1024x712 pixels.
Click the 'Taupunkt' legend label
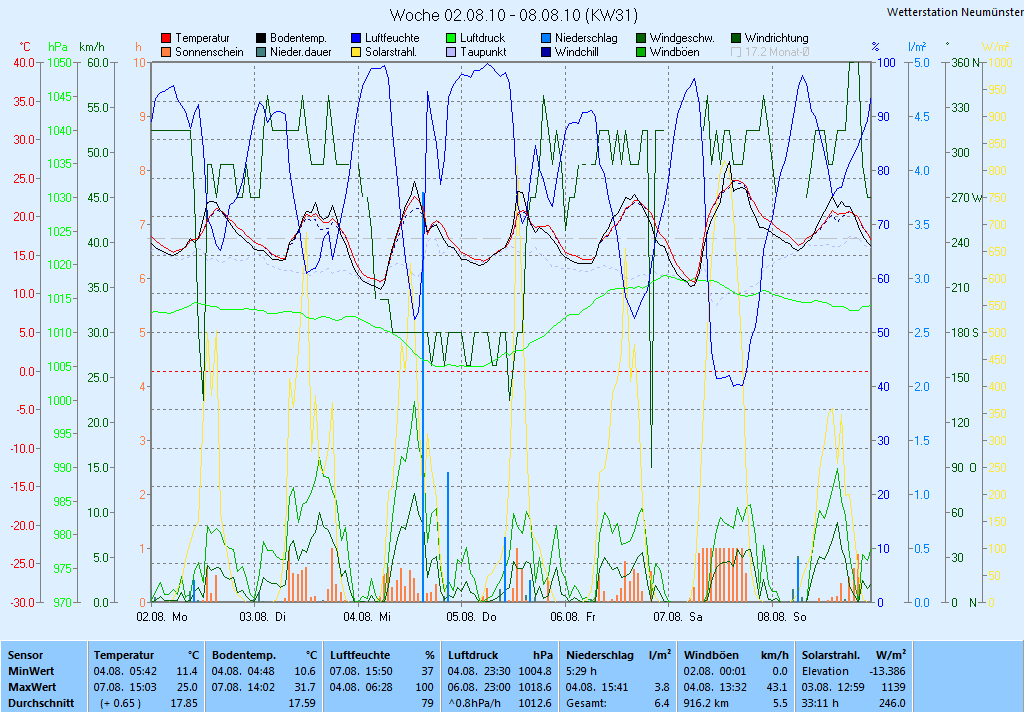pos(483,52)
